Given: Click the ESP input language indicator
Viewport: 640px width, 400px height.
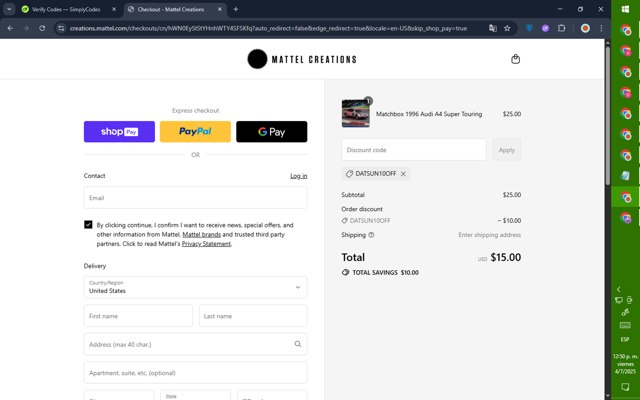Looking at the screenshot, I should point(625,340).
